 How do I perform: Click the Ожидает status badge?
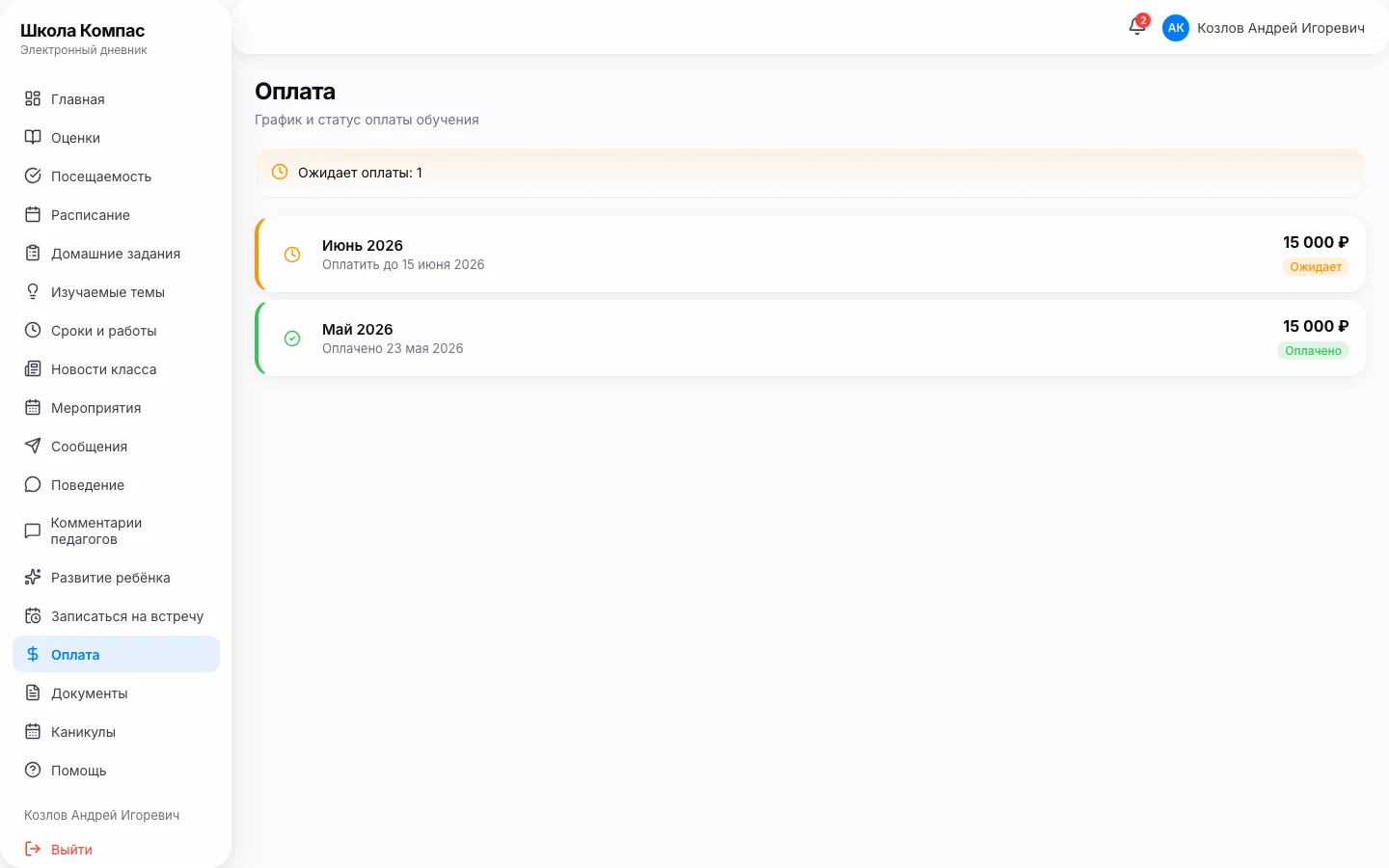click(x=1316, y=267)
